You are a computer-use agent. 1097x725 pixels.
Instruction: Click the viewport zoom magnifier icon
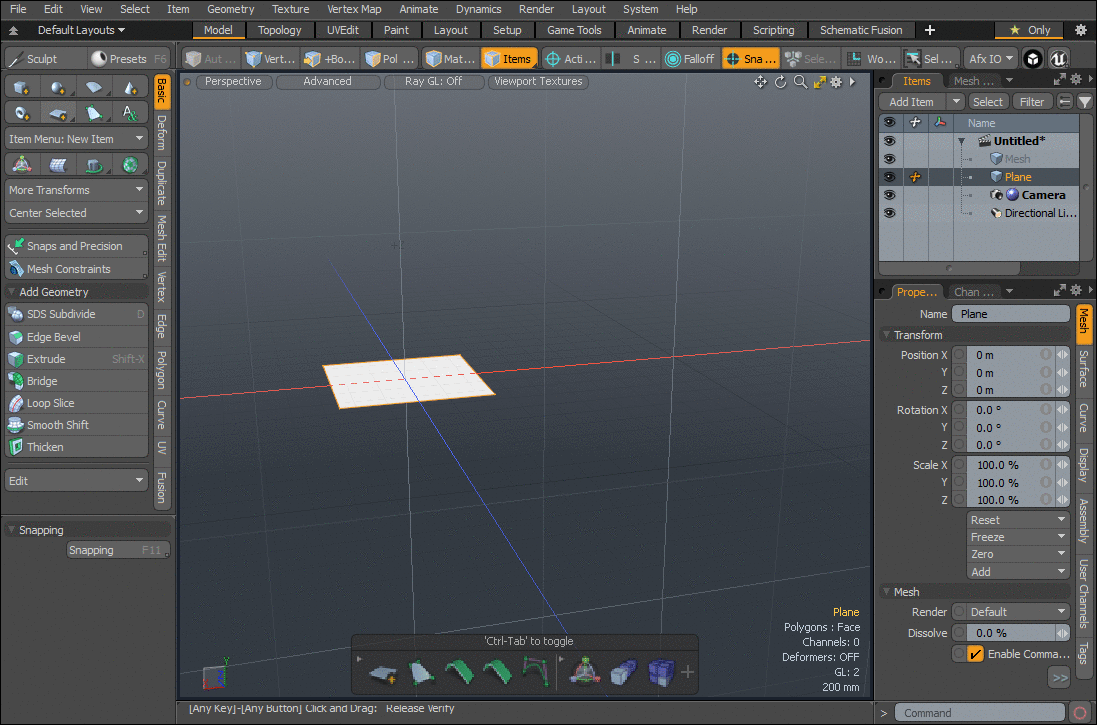(x=800, y=82)
